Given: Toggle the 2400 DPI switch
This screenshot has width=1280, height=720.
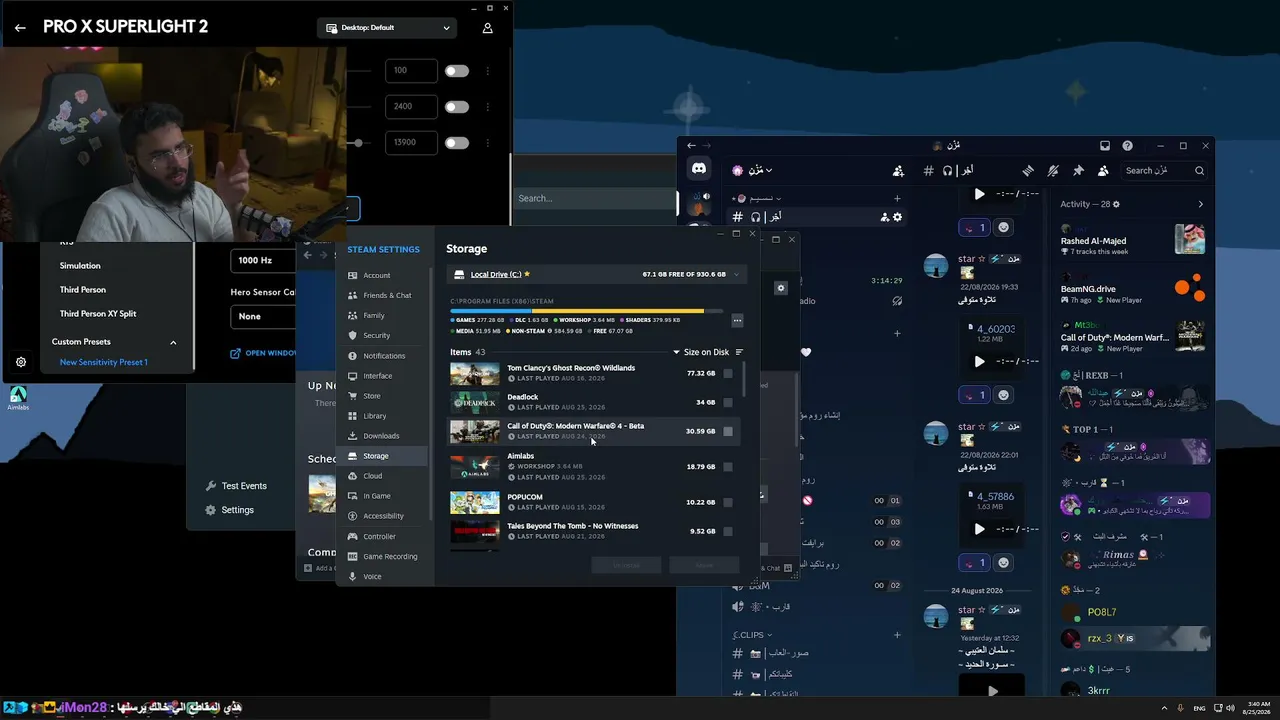Looking at the screenshot, I should click(457, 107).
